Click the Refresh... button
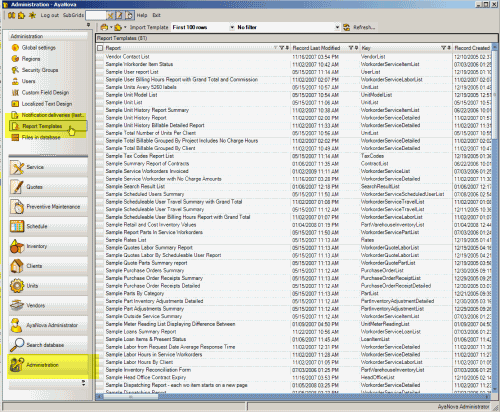 [364, 27]
